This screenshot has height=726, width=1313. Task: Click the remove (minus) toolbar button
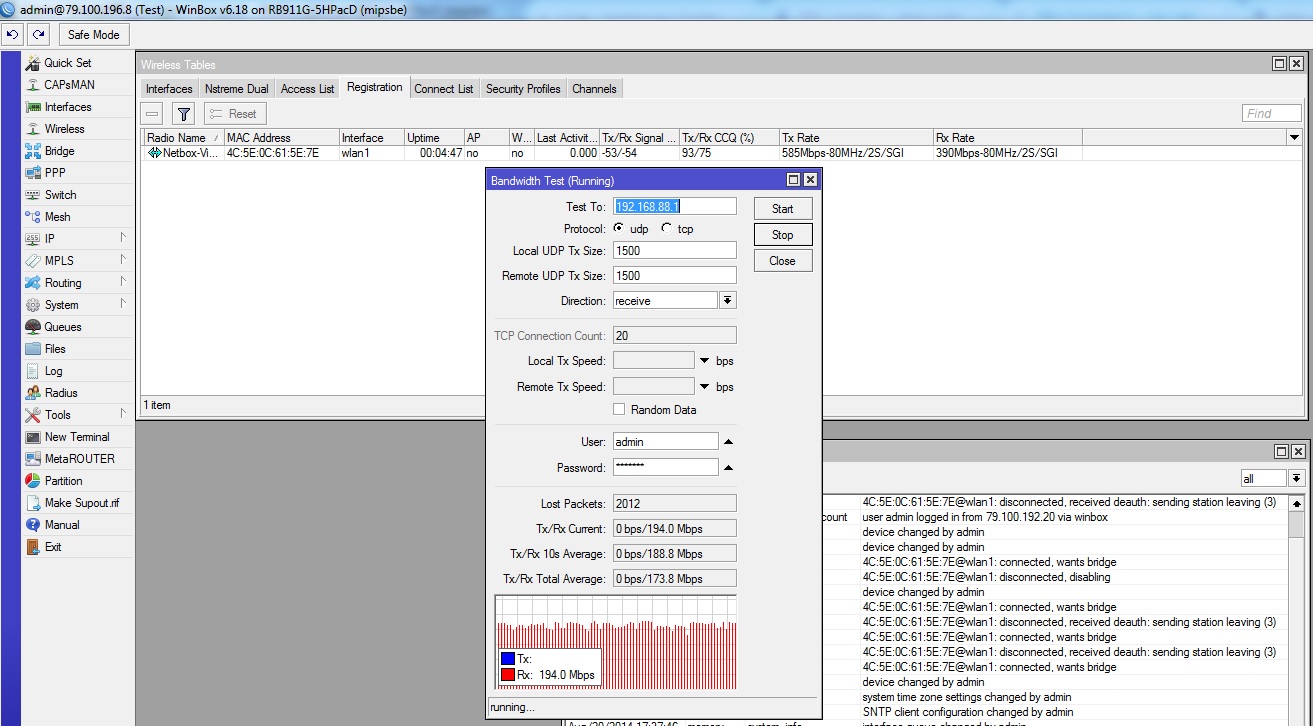152,114
